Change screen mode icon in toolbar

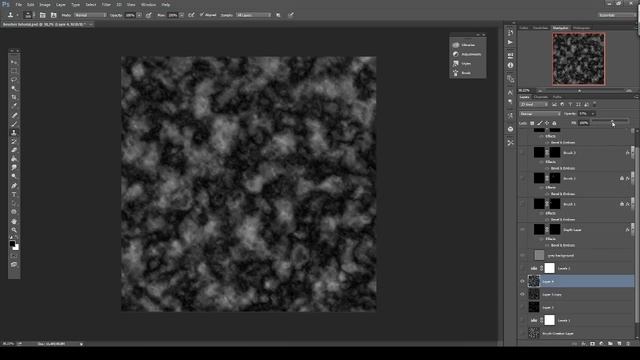point(14,264)
